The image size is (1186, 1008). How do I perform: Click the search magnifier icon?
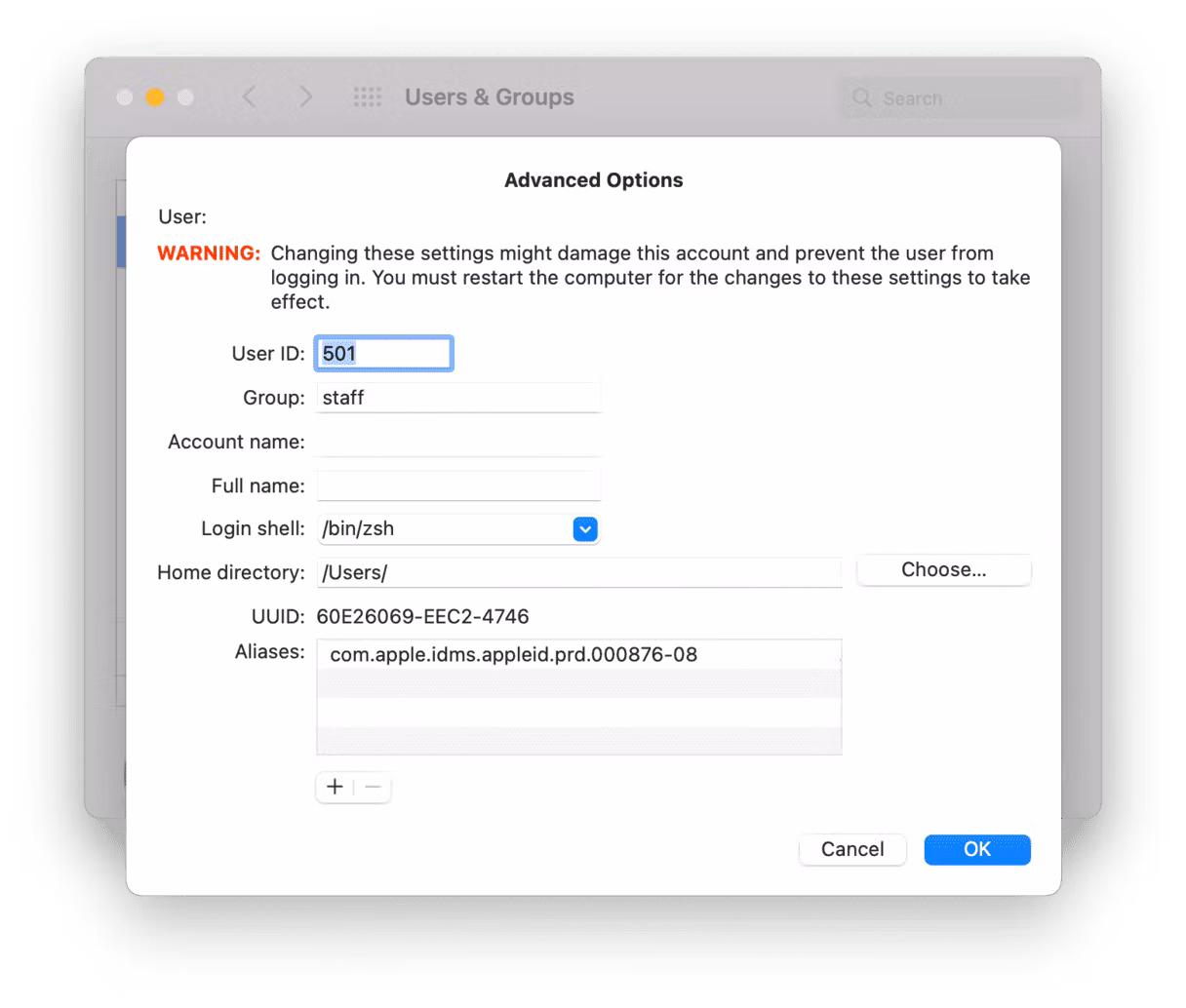pyautogui.click(x=861, y=98)
